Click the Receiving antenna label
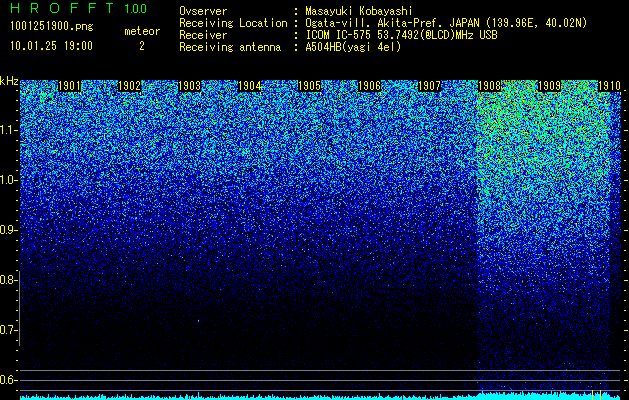 point(230,47)
